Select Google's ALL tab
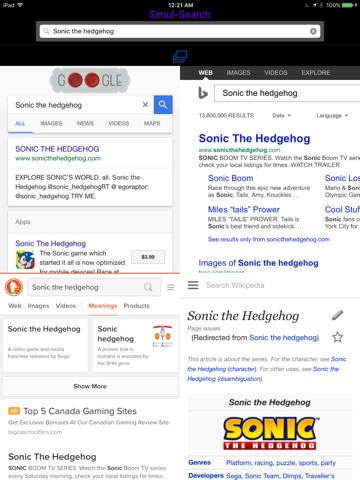 [20, 123]
